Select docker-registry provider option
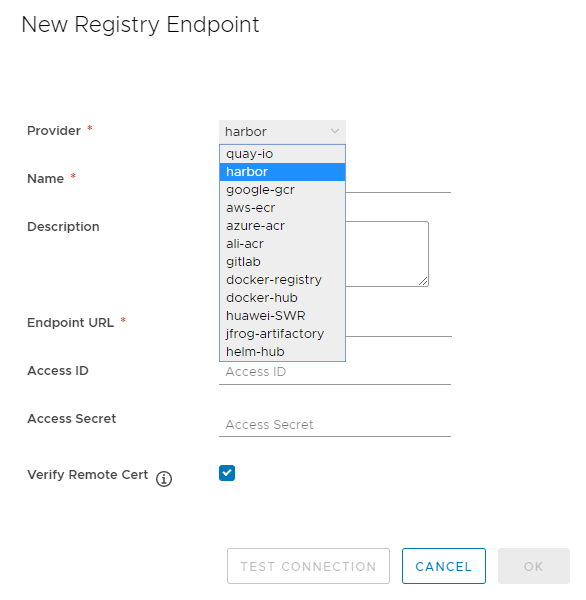 point(282,280)
